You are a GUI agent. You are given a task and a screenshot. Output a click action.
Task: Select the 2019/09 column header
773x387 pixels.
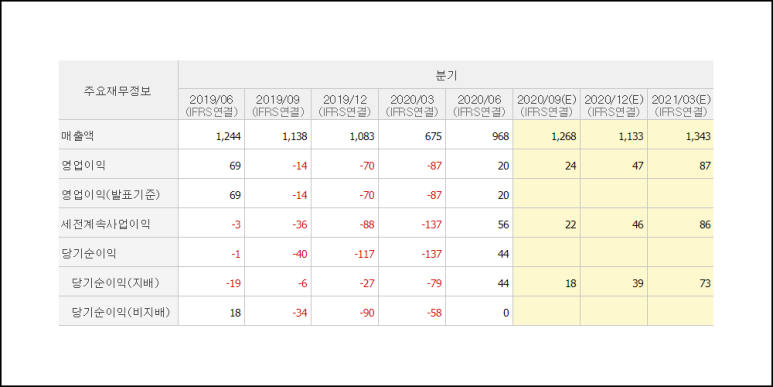tap(278, 105)
